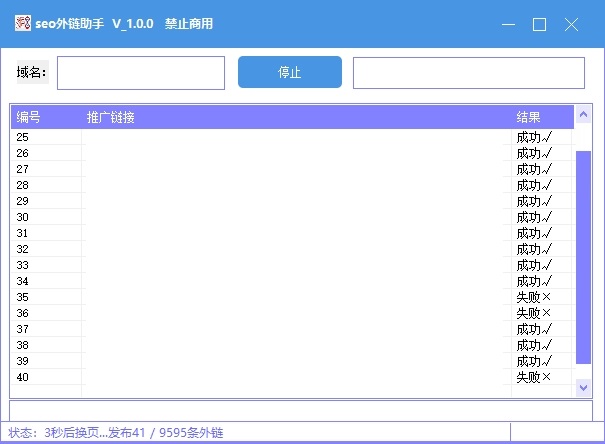Select row number 39
Image resolution: width=605 pixels, height=444 pixels.
[x=291, y=361]
